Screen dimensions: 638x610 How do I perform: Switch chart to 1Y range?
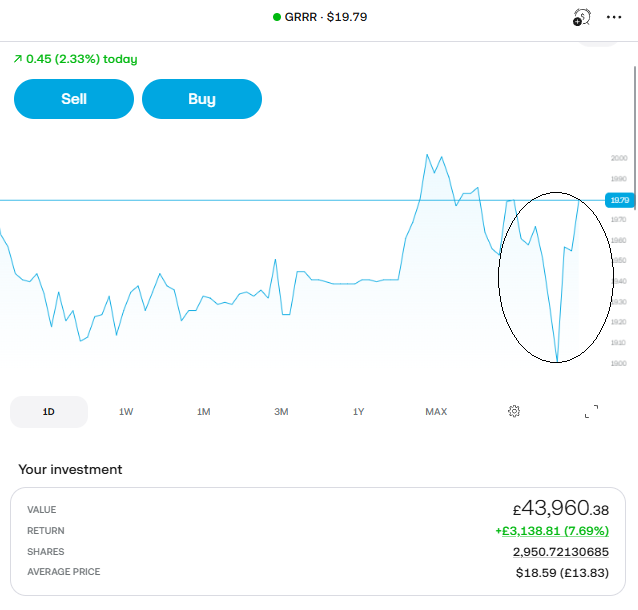pyautogui.click(x=359, y=412)
